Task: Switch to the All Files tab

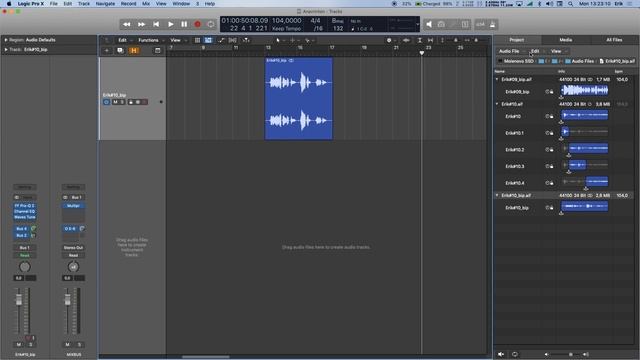Action: coord(614,40)
